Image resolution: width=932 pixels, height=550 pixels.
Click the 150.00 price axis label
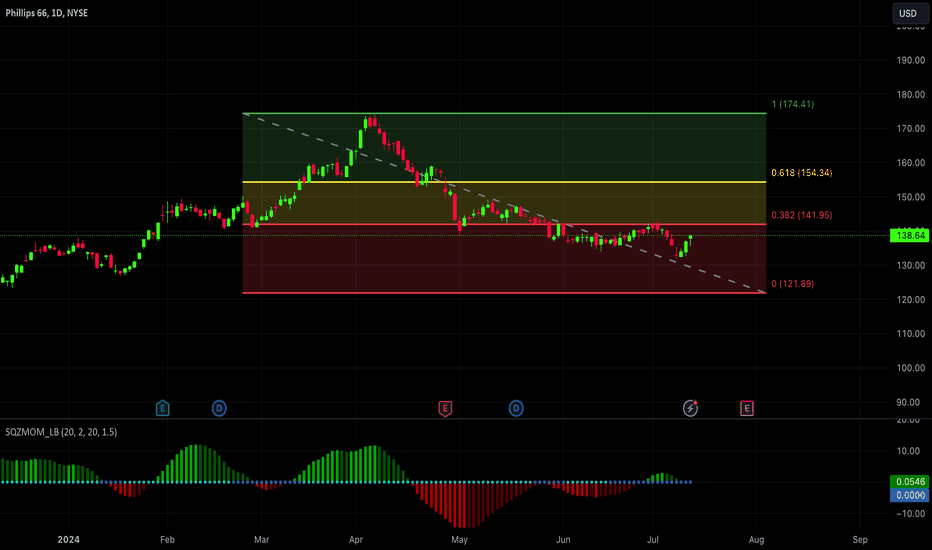tap(911, 197)
